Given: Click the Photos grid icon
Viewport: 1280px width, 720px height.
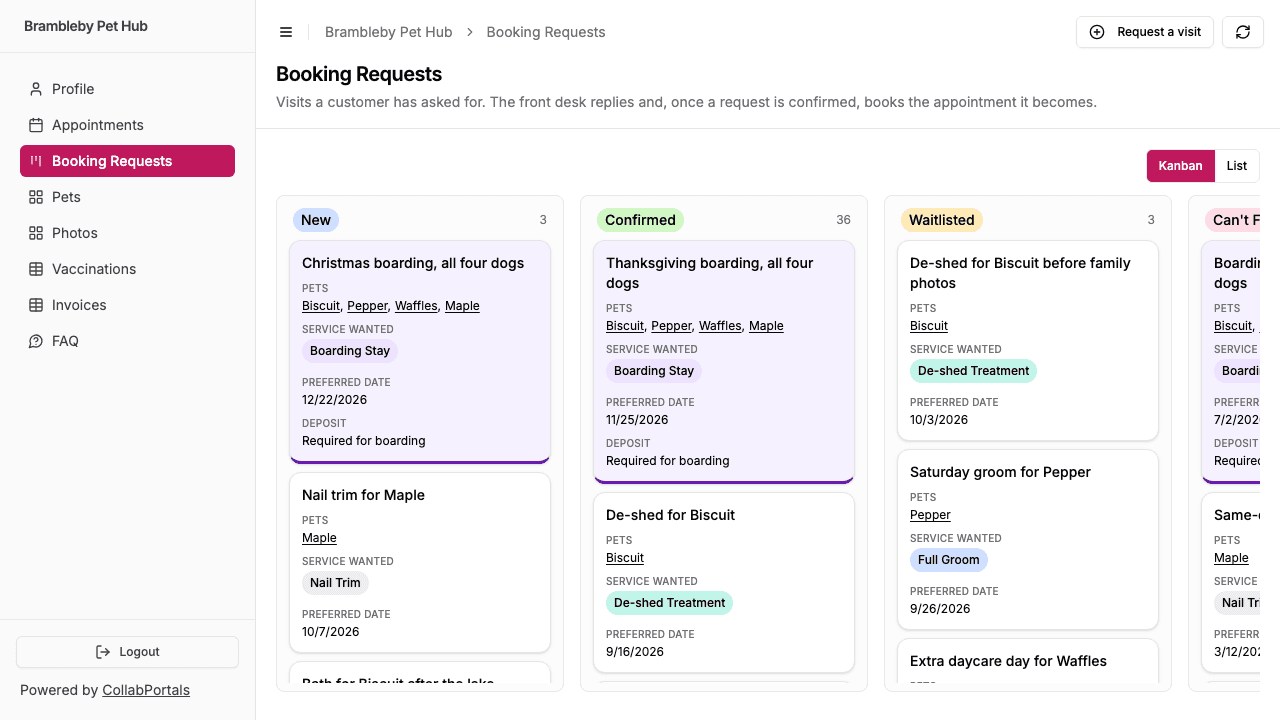Looking at the screenshot, I should pos(36,233).
